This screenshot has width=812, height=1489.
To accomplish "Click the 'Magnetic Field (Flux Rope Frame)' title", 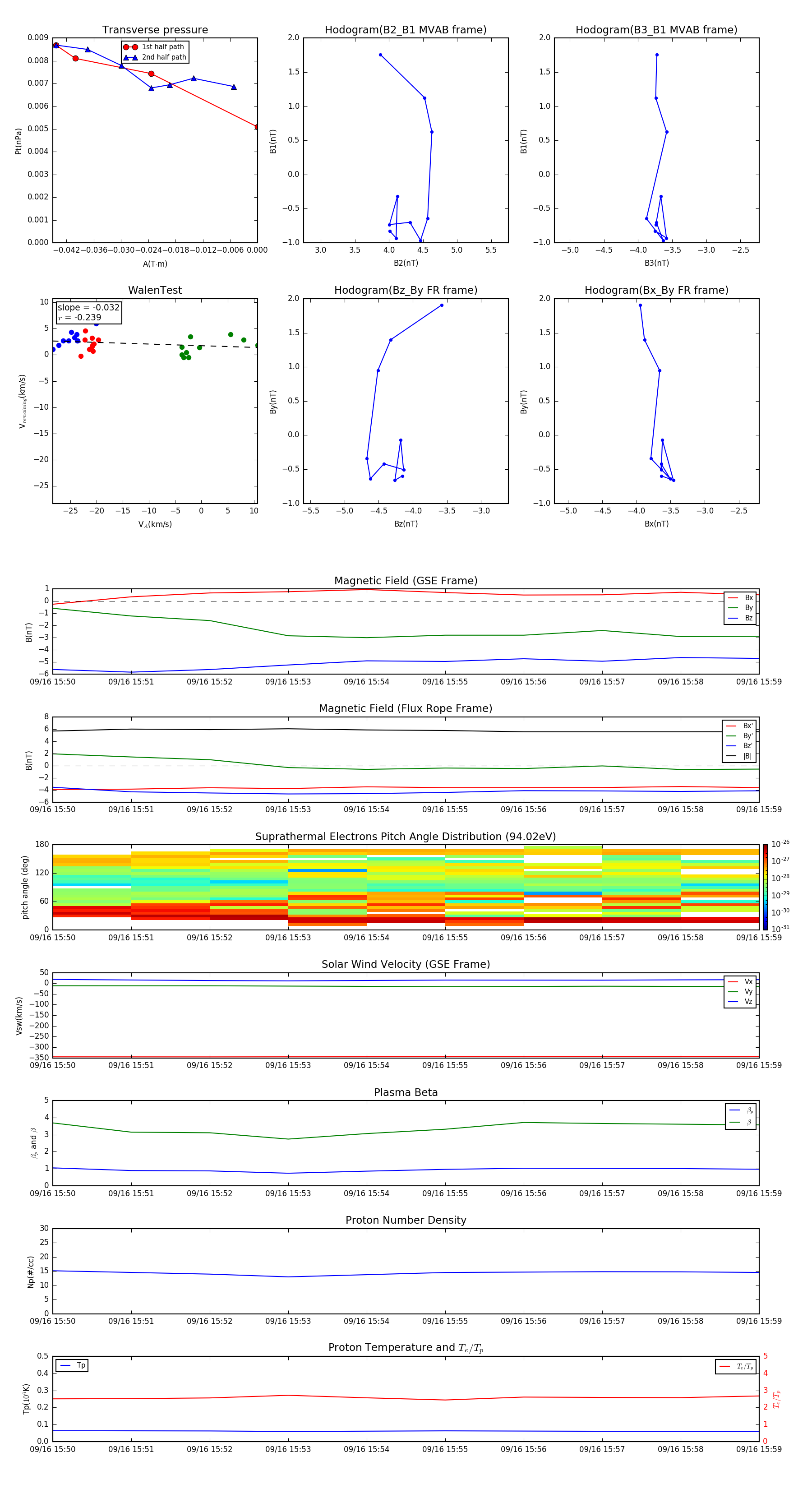I will [x=406, y=709].
